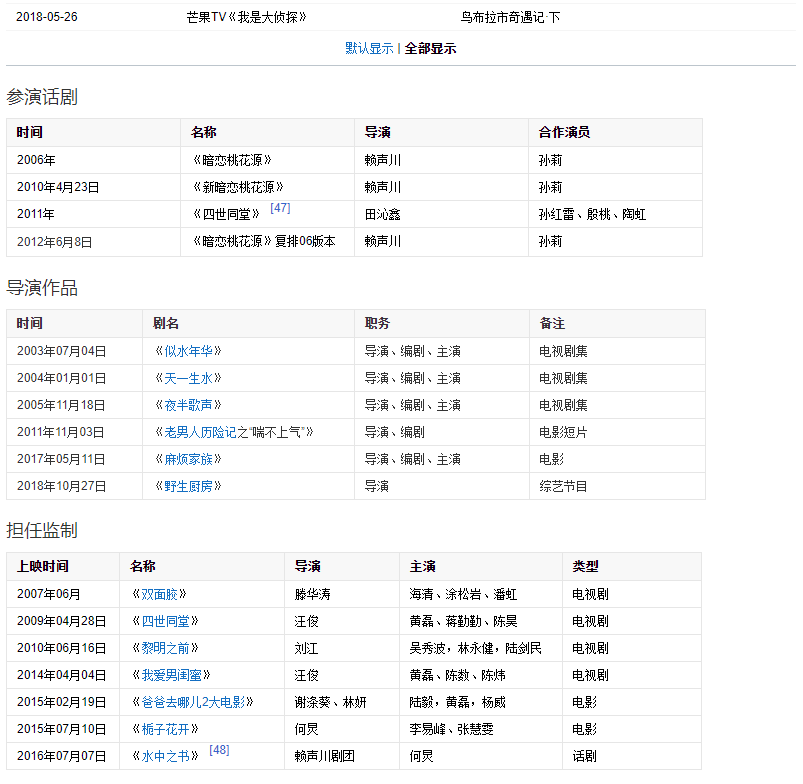The height and width of the screenshot is (784, 803).
Task: Open the 野生厨房 show link
Action: [187, 486]
